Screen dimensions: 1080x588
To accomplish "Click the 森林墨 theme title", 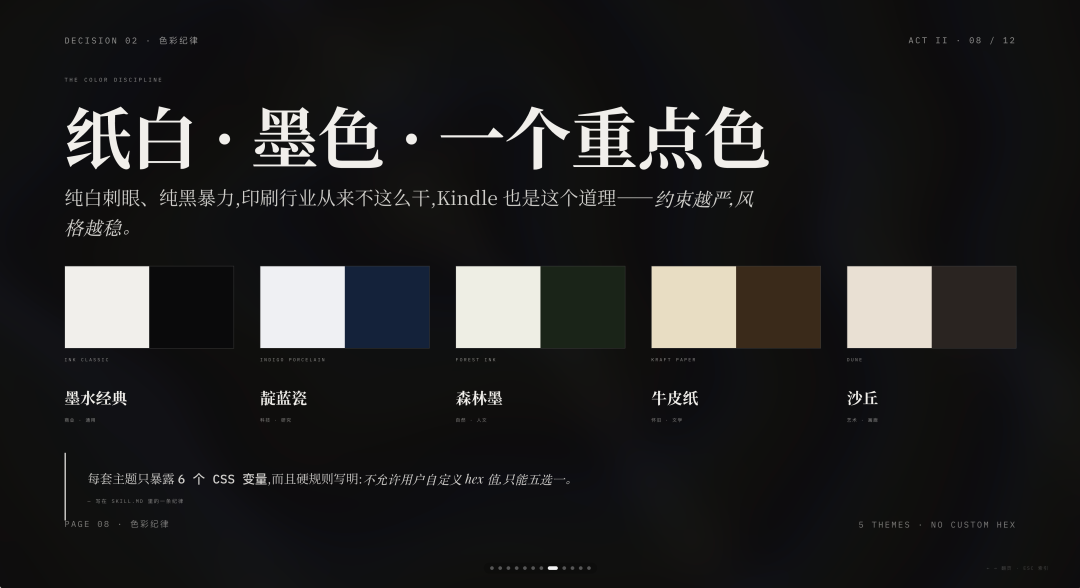I will (479, 398).
